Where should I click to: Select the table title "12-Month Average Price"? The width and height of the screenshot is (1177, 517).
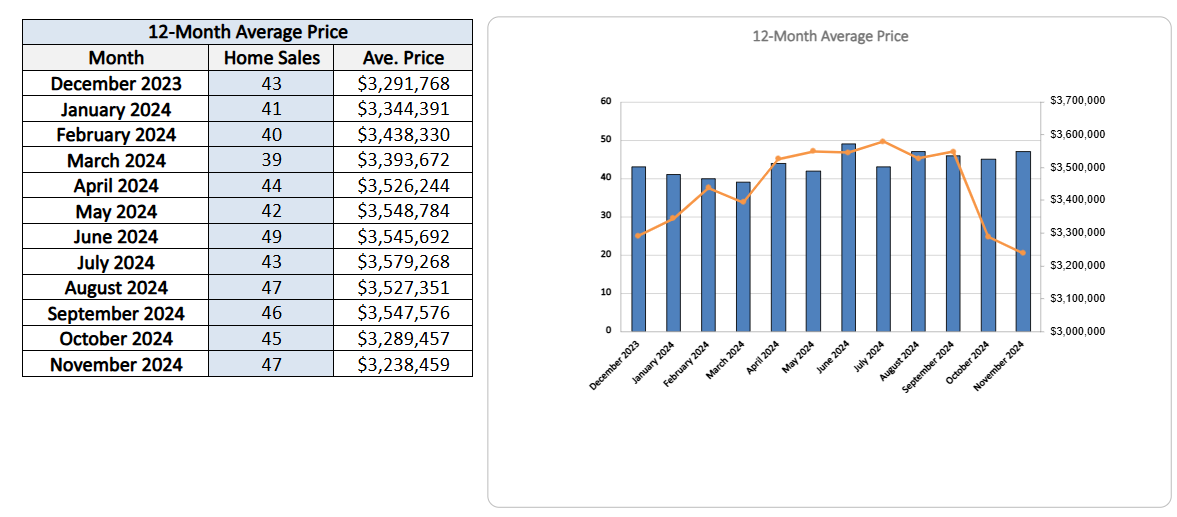[x=247, y=32]
